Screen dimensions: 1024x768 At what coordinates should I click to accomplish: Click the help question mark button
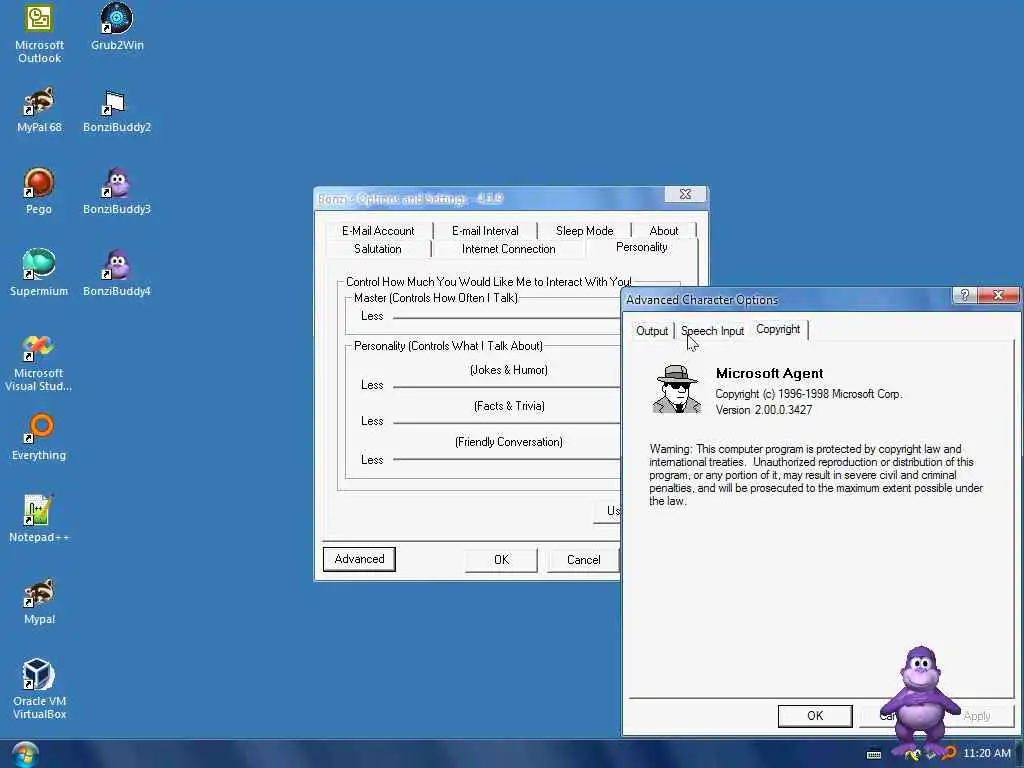965,295
